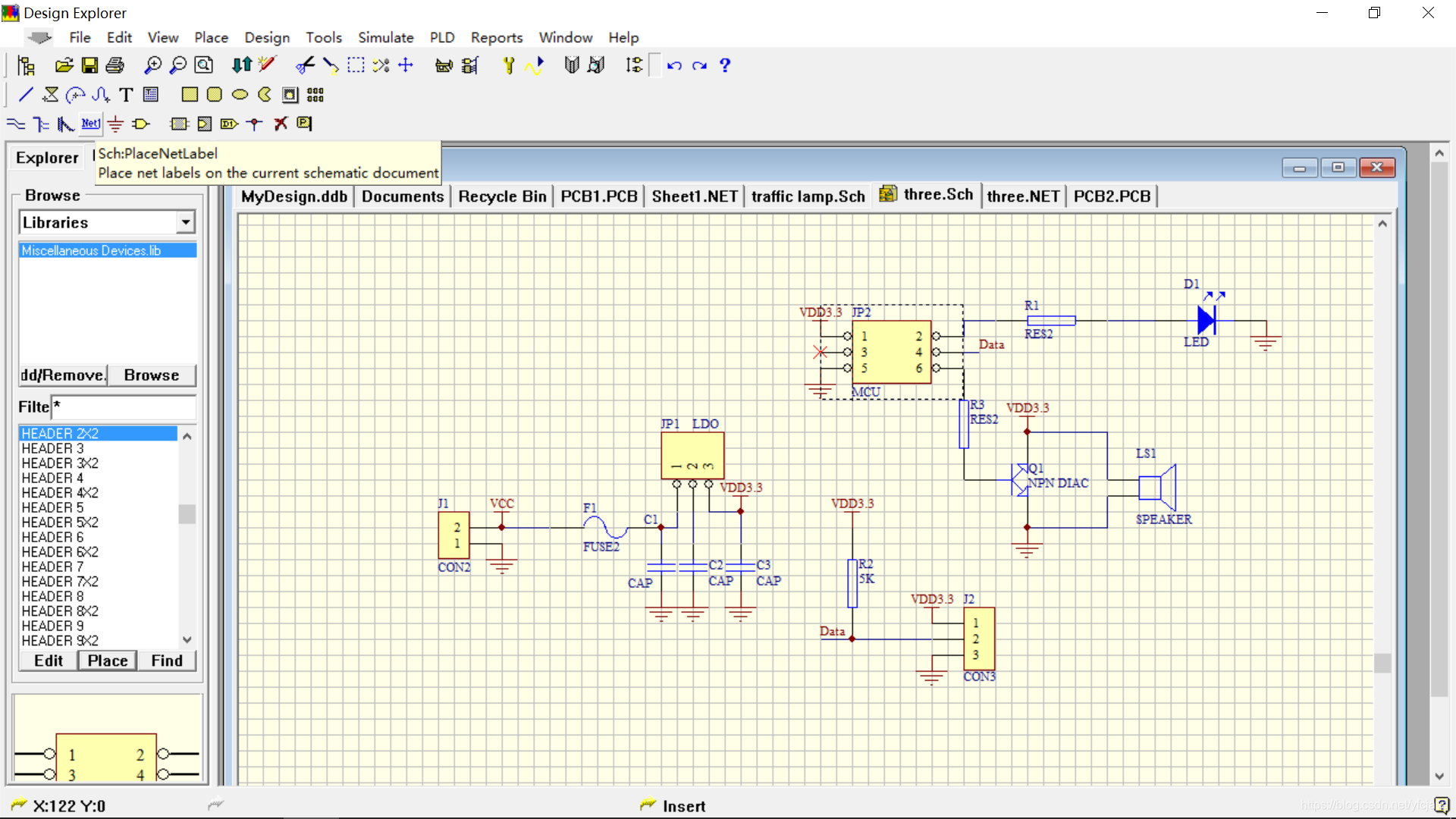Toggle the Design Manager panel icon

coord(27,66)
